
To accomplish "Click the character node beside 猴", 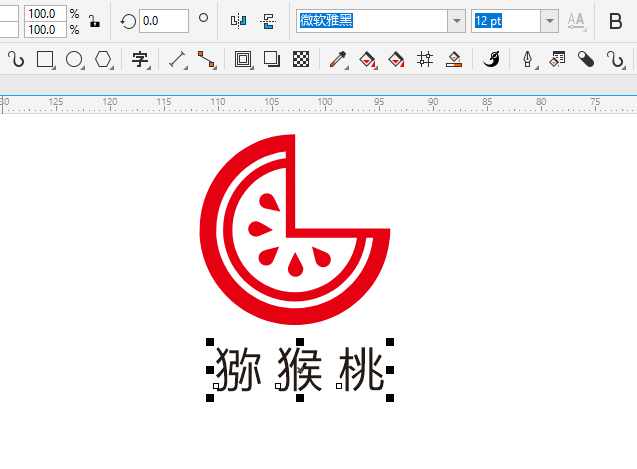I will pyautogui.click(x=278, y=386).
